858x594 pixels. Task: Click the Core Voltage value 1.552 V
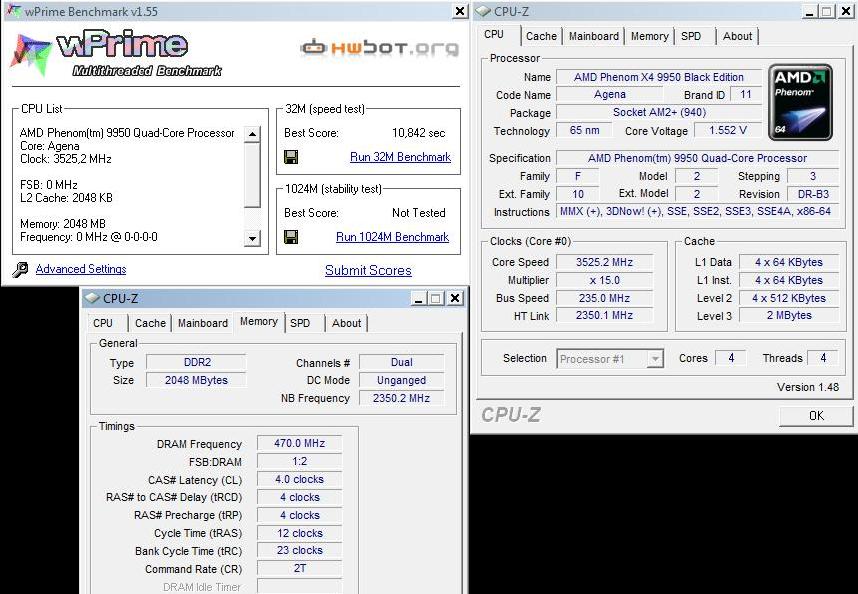coord(728,131)
